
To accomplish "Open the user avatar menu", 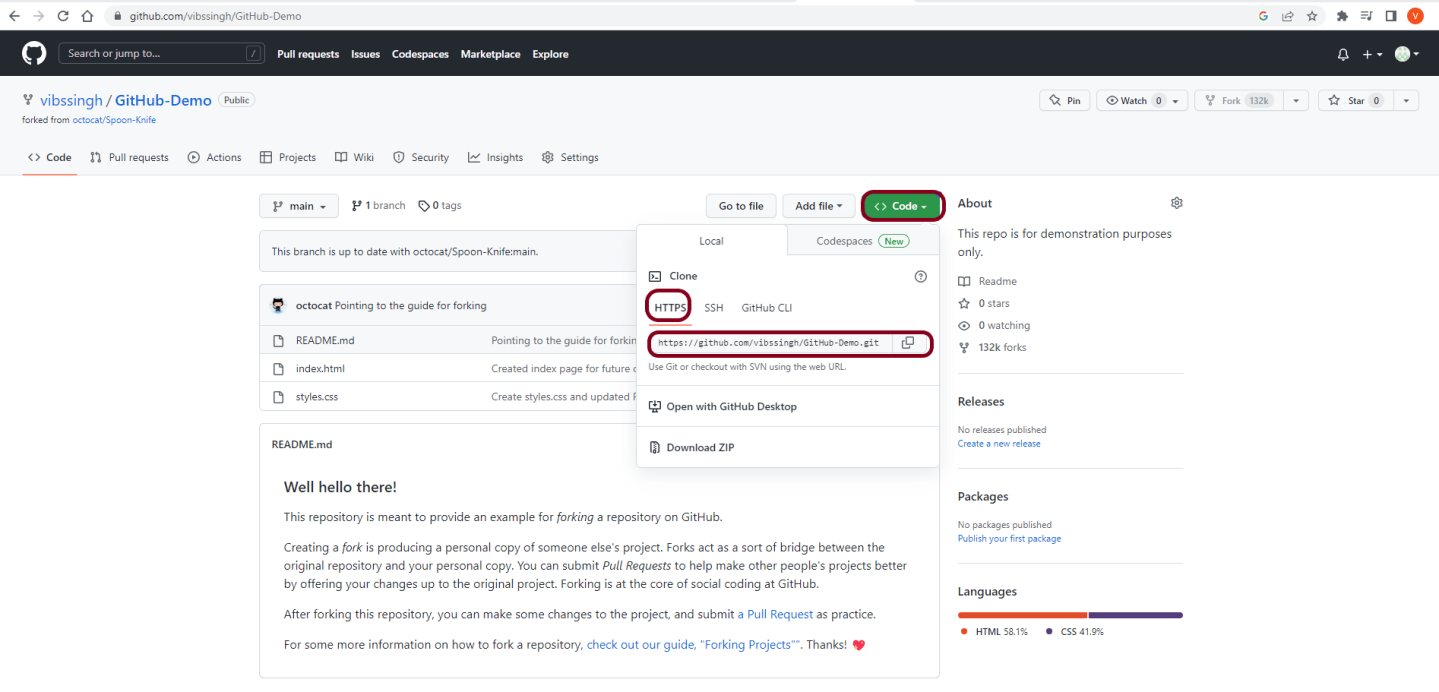I will [x=1407, y=54].
